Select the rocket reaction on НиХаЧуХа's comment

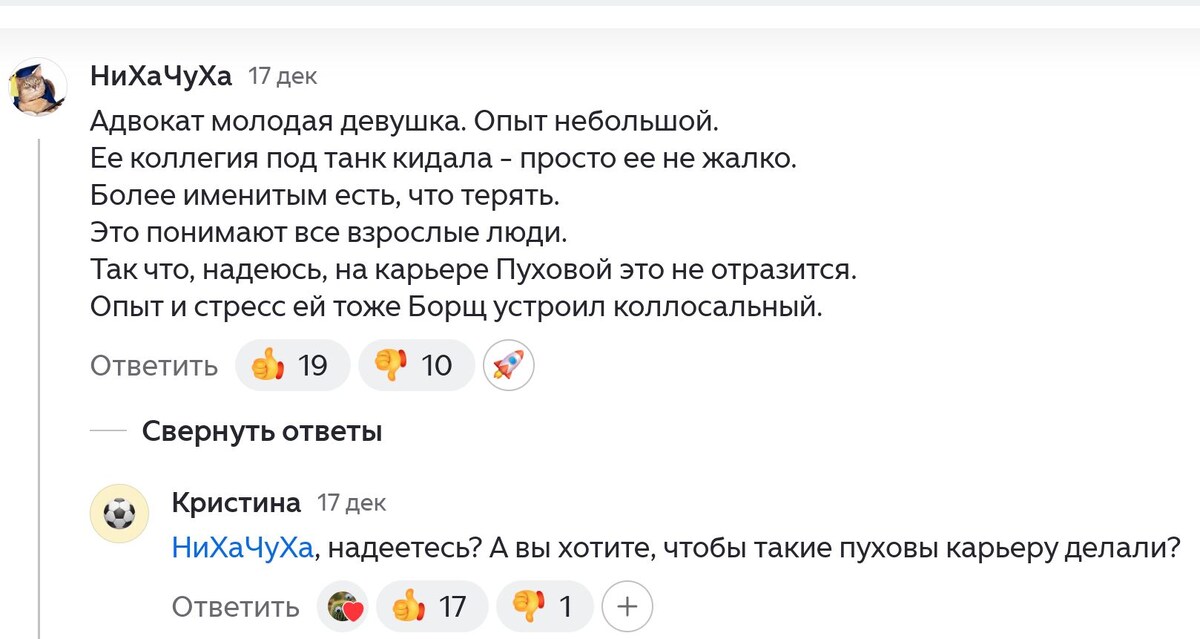point(508,365)
